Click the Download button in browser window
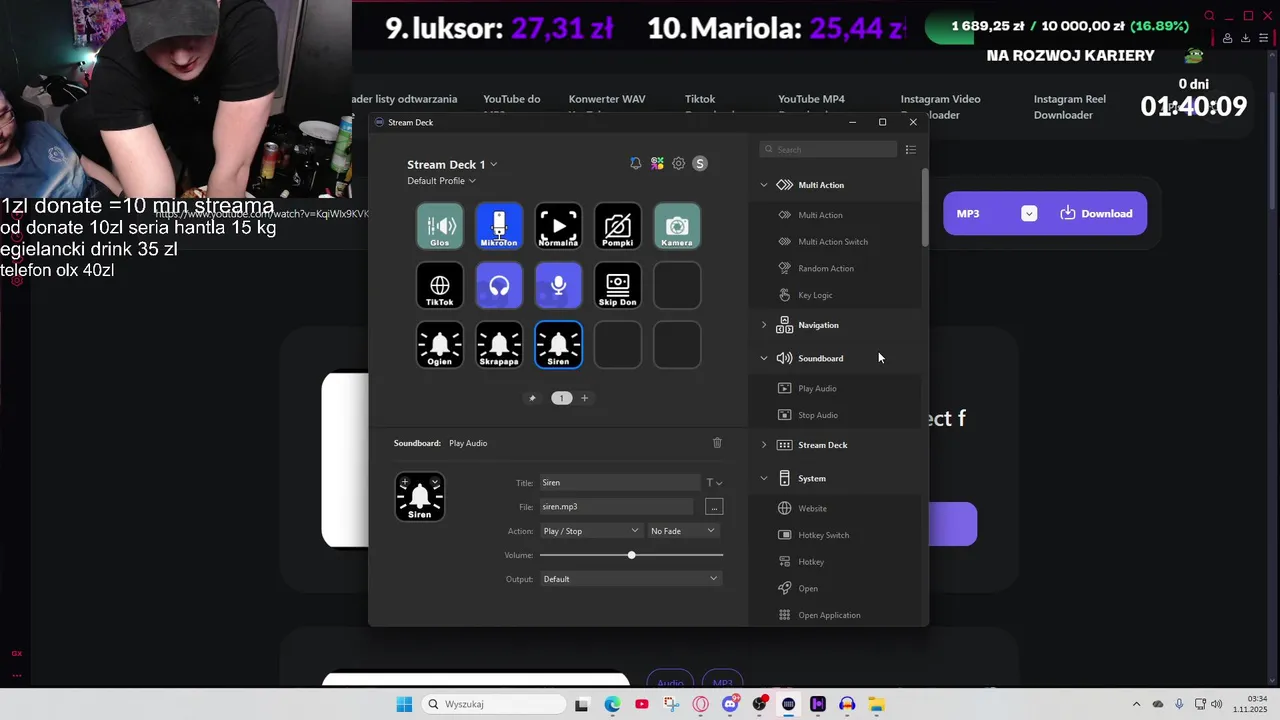 click(x=1096, y=214)
